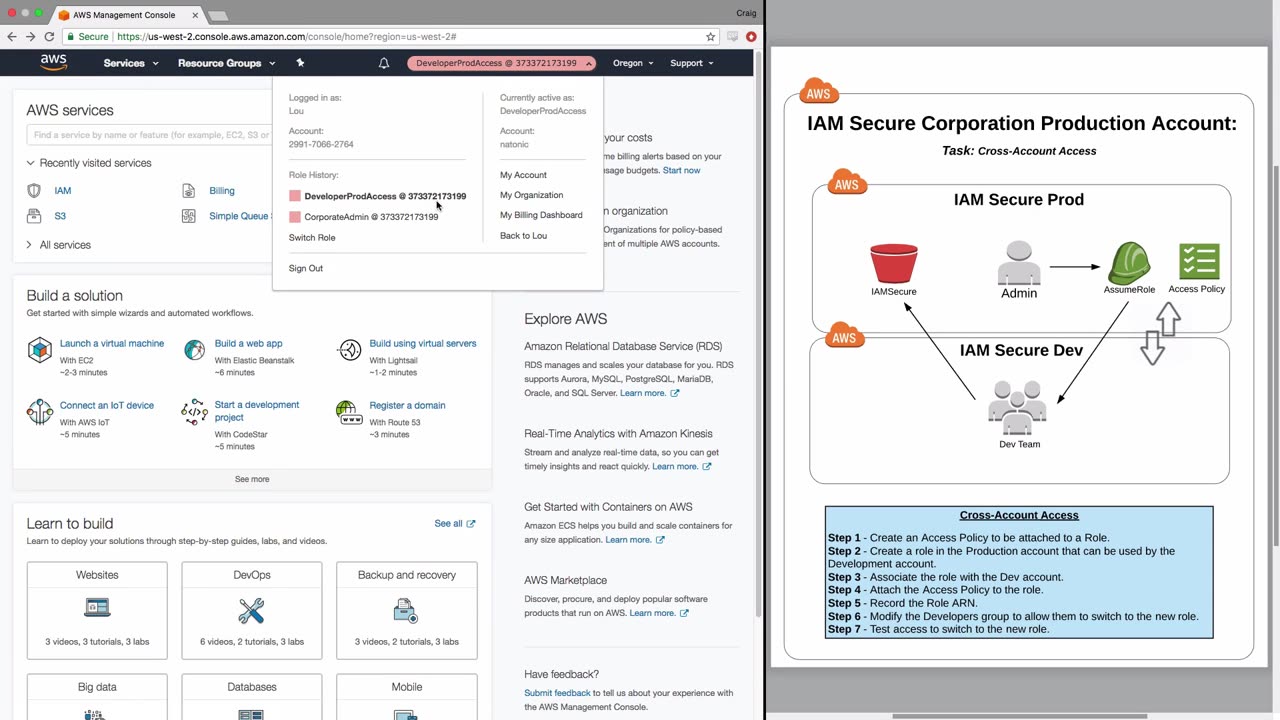The height and width of the screenshot is (720, 1280).
Task: Select DeveloperProdAccess role from Role History
Action: (385, 196)
